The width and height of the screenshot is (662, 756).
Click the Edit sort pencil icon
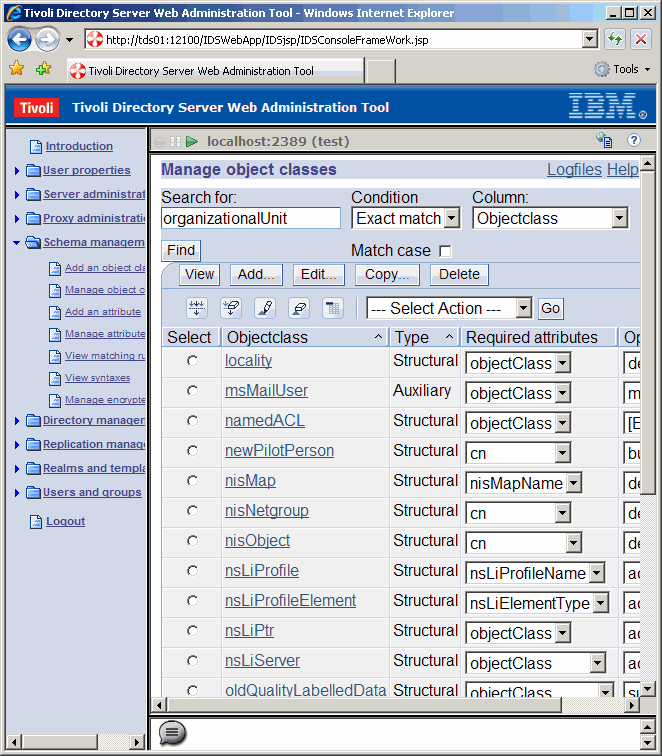[265, 308]
